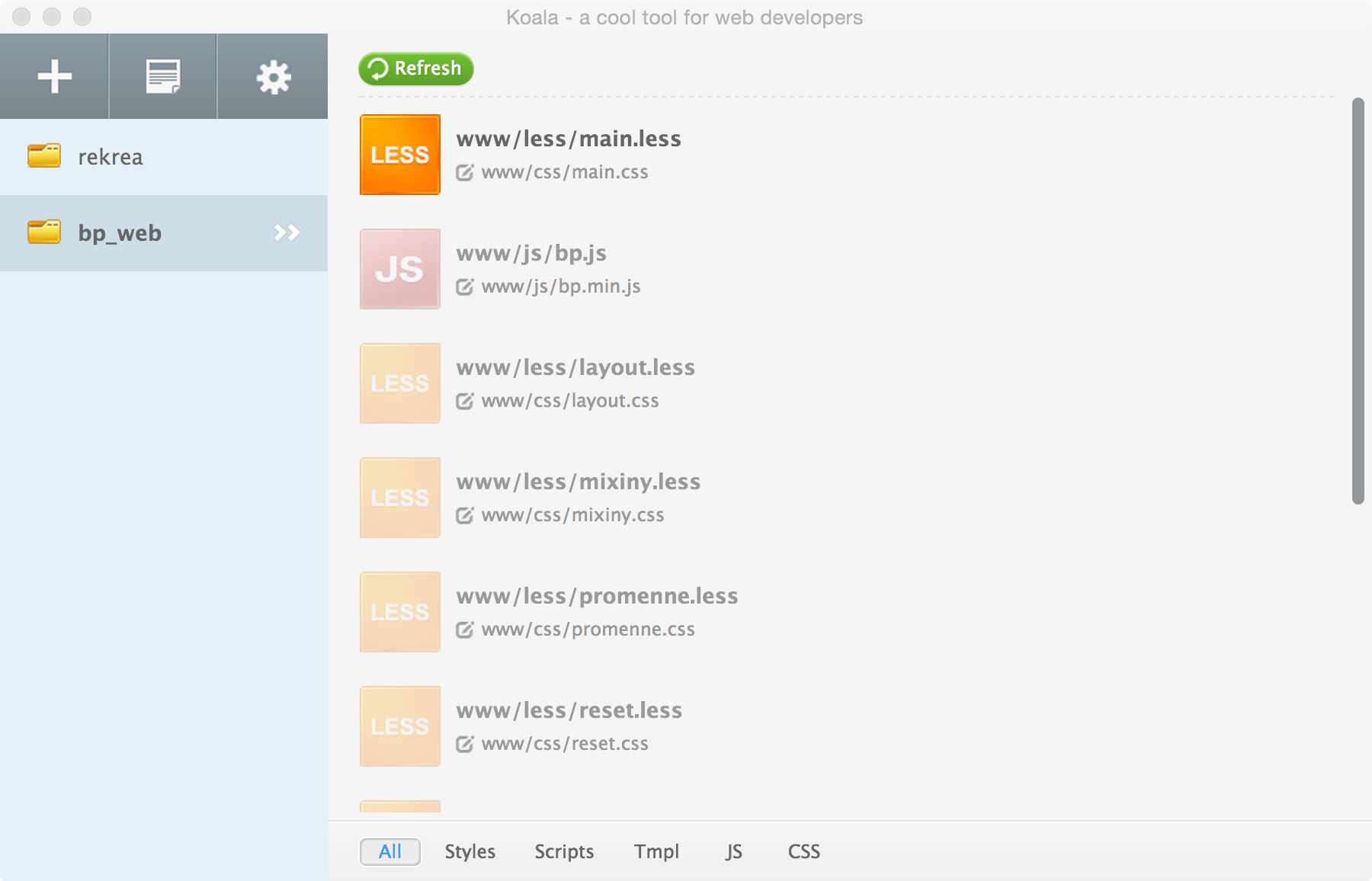Image resolution: width=1372 pixels, height=881 pixels.
Task: Switch to the All filter tab
Action: point(389,851)
